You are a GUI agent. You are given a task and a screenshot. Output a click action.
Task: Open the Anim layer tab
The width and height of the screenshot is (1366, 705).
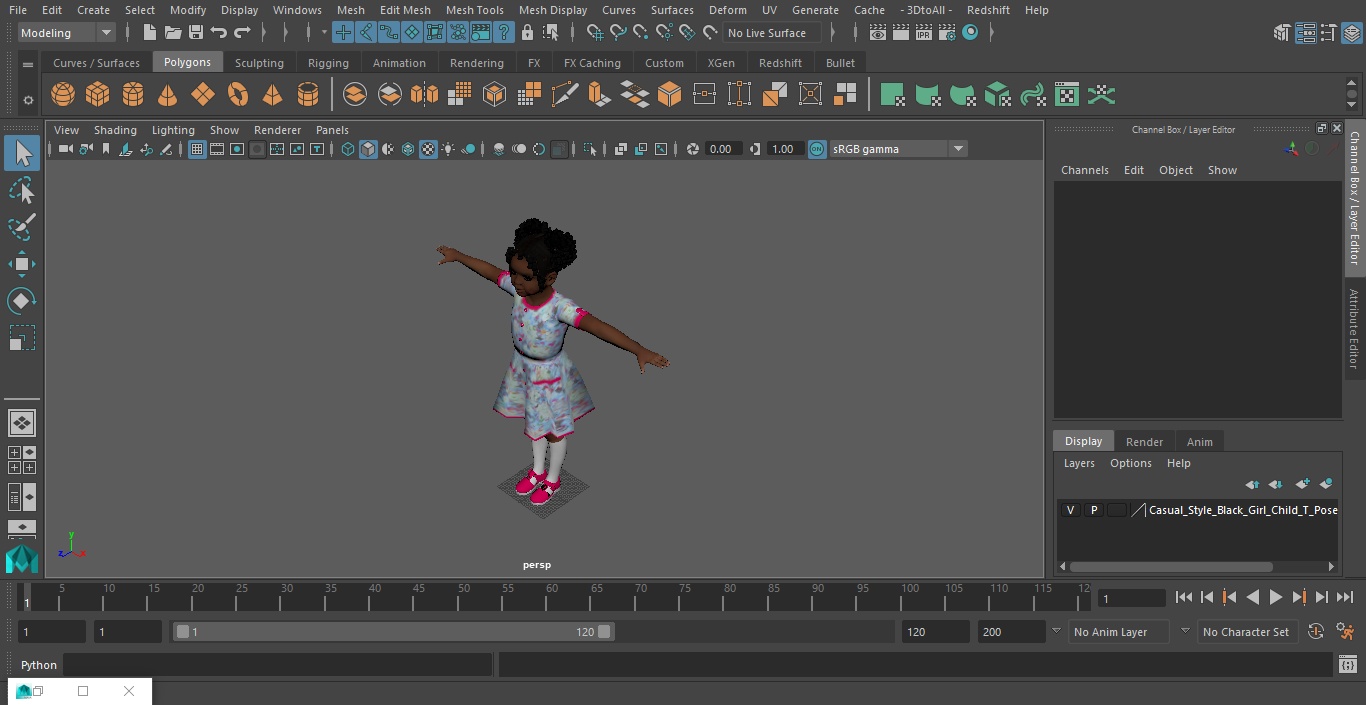click(x=1199, y=441)
